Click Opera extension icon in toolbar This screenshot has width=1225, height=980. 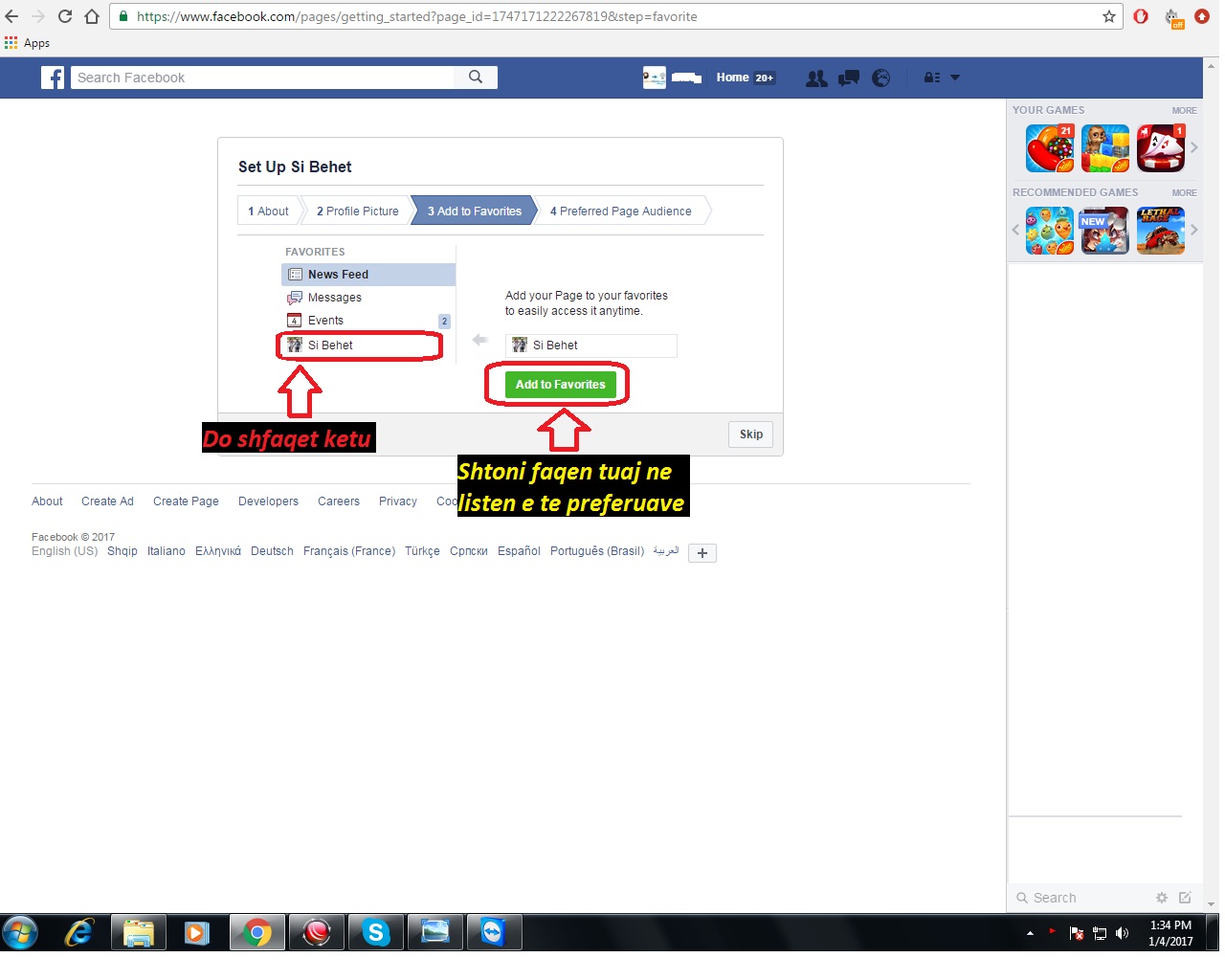[1141, 16]
